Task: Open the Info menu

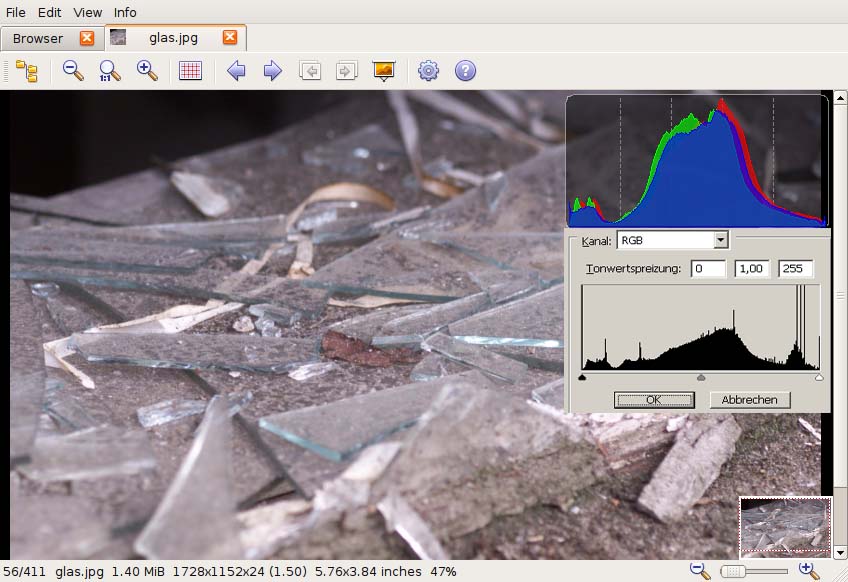Action: [125, 12]
